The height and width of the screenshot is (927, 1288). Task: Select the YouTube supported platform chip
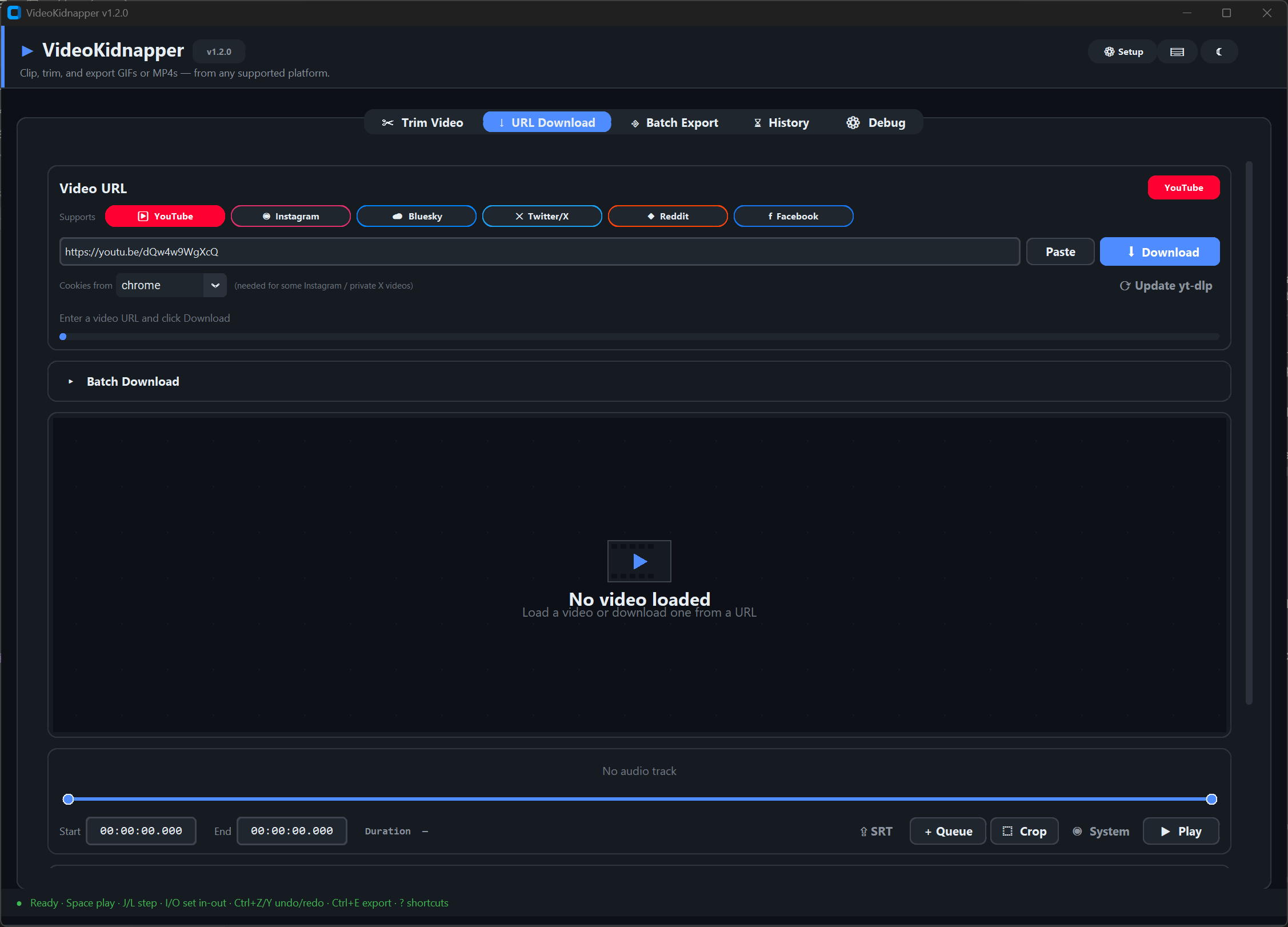[165, 216]
